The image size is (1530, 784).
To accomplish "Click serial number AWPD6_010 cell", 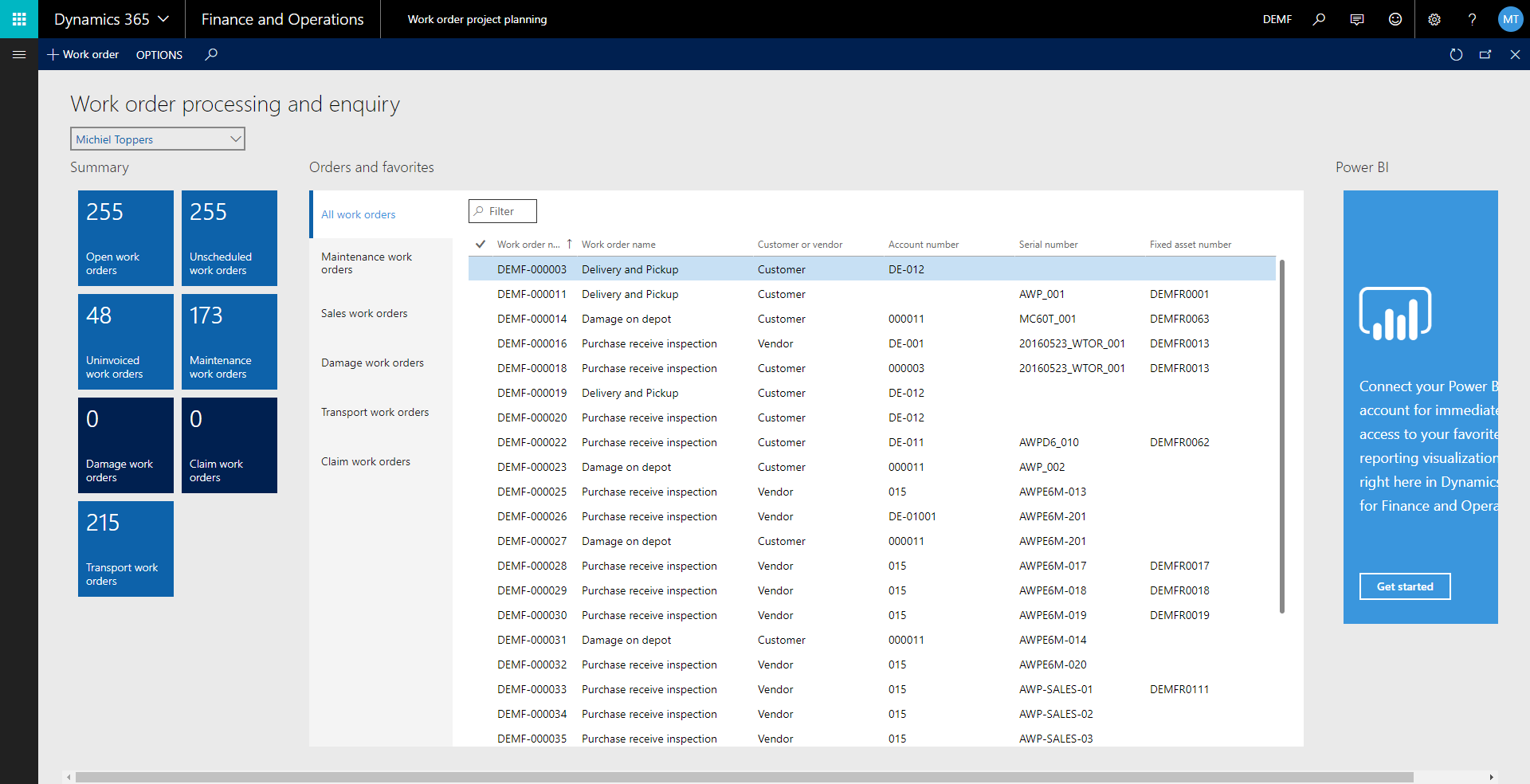I will (1049, 442).
